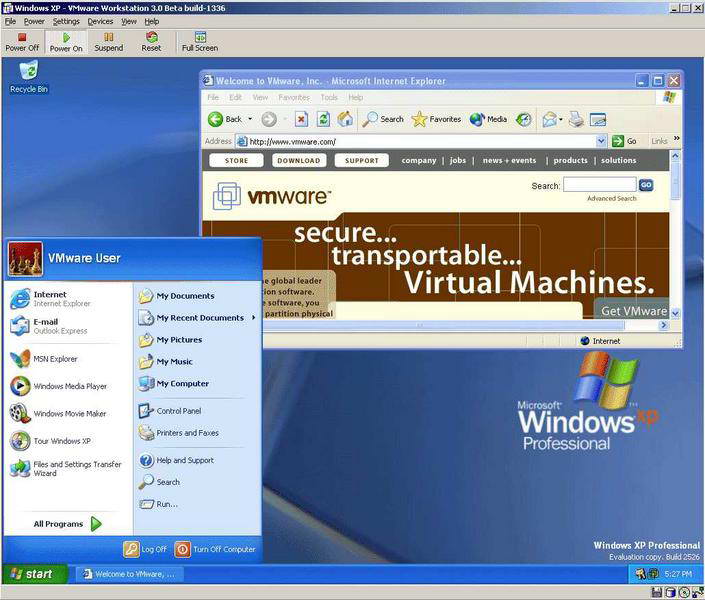Open the VMware Power menu
The width and height of the screenshot is (705, 600).
pyautogui.click(x=34, y=21)
